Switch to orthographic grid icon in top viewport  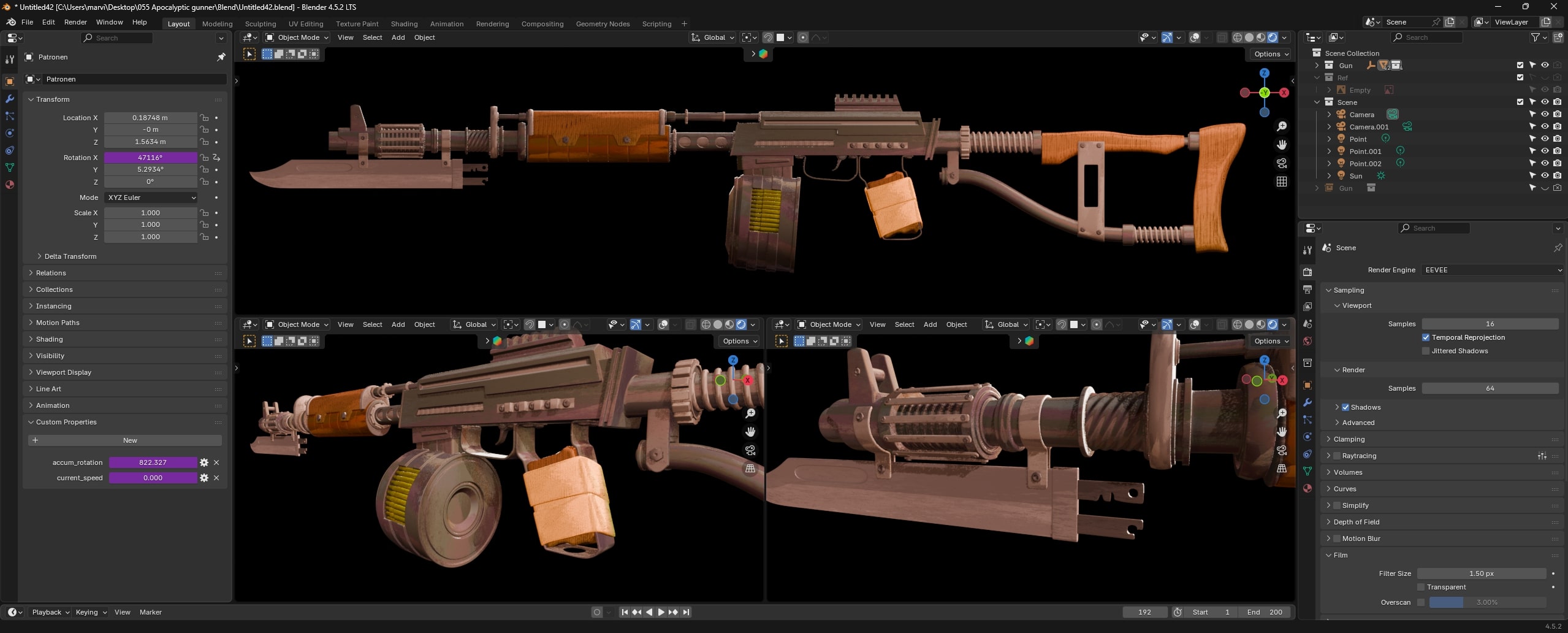(x=1281, y=182)
